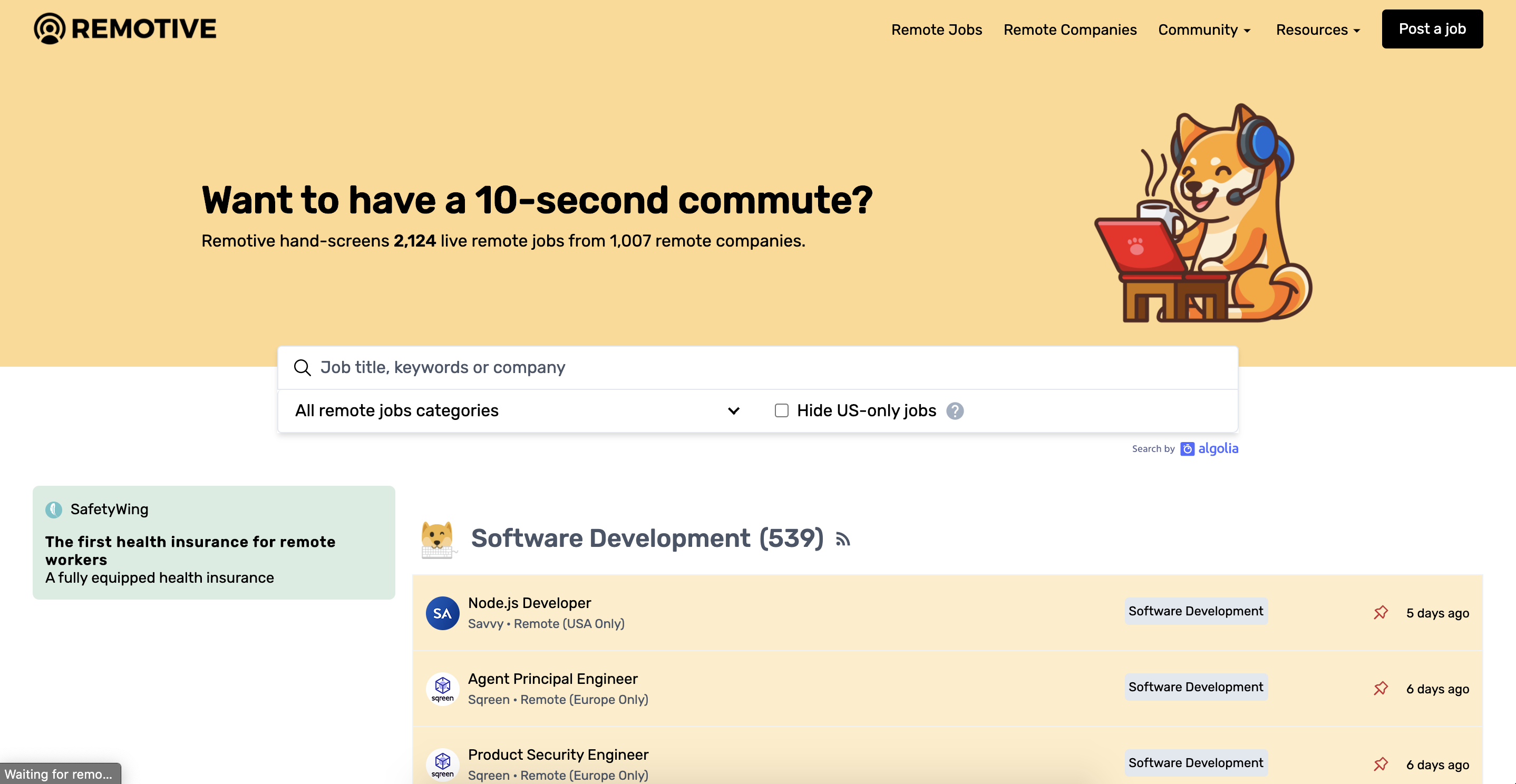Open the Node.js Developer job listing

pos(529,603)
